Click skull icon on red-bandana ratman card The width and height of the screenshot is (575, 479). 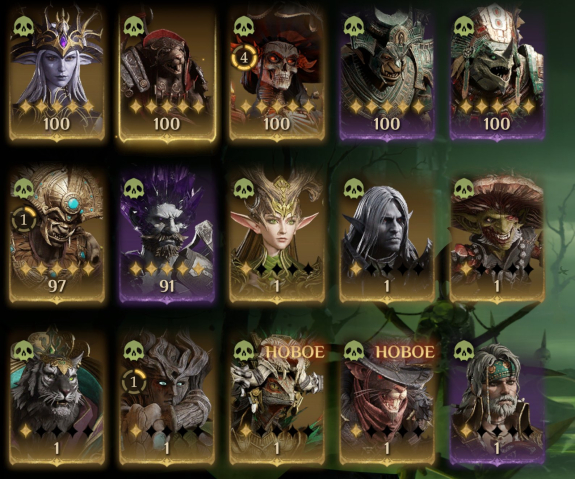pos(134,26)
